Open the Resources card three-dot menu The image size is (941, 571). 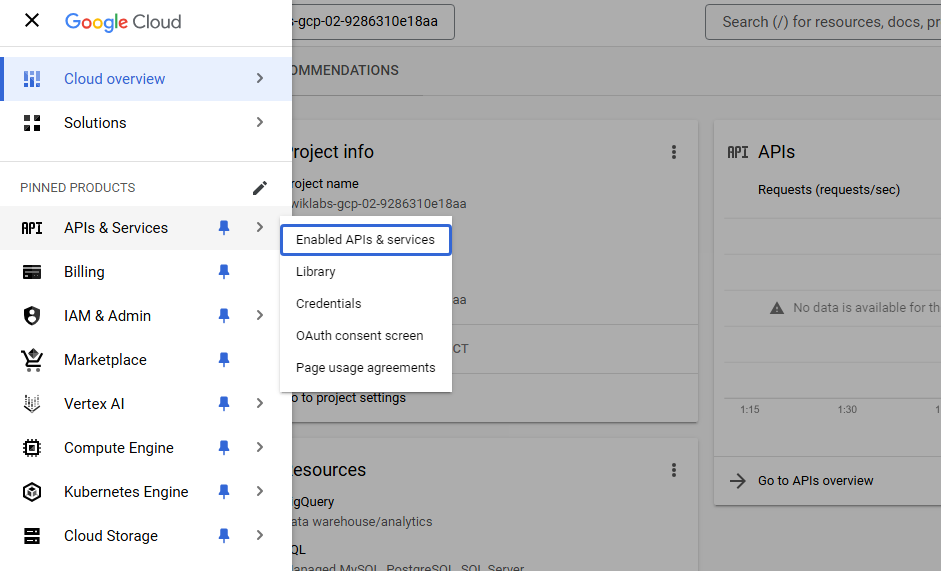pos(674,470)
